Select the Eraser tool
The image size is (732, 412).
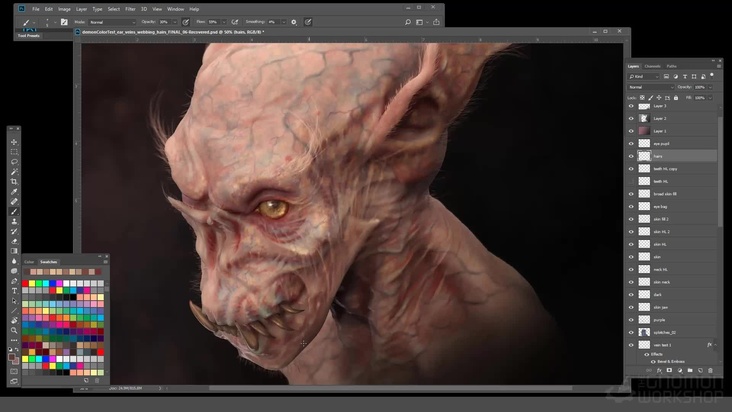coord(14,241)
